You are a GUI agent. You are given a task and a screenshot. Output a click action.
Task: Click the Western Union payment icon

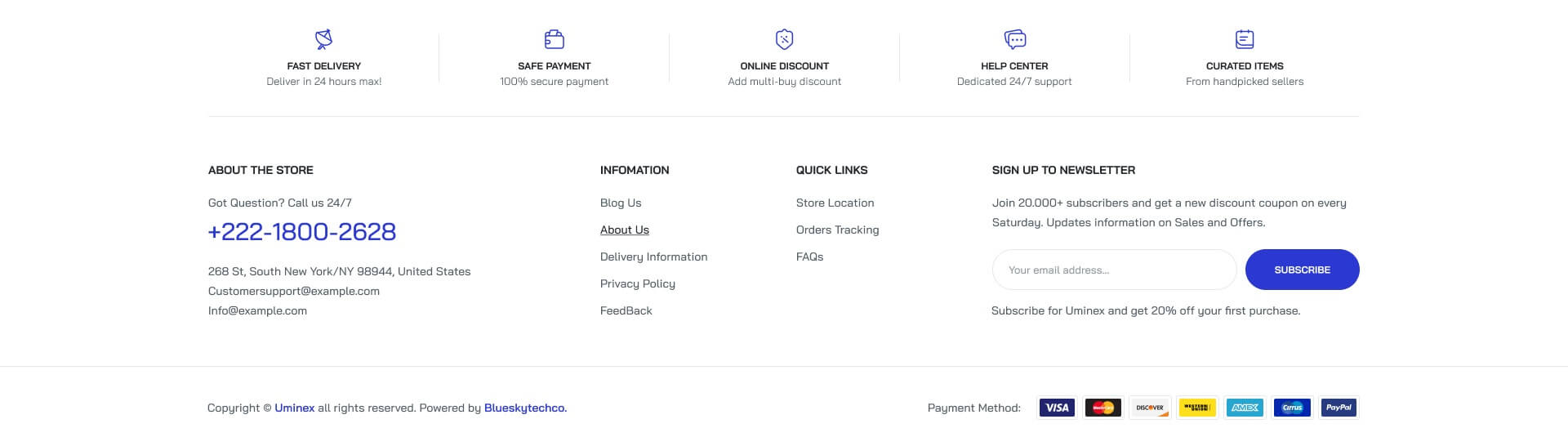pos(1197,408)
